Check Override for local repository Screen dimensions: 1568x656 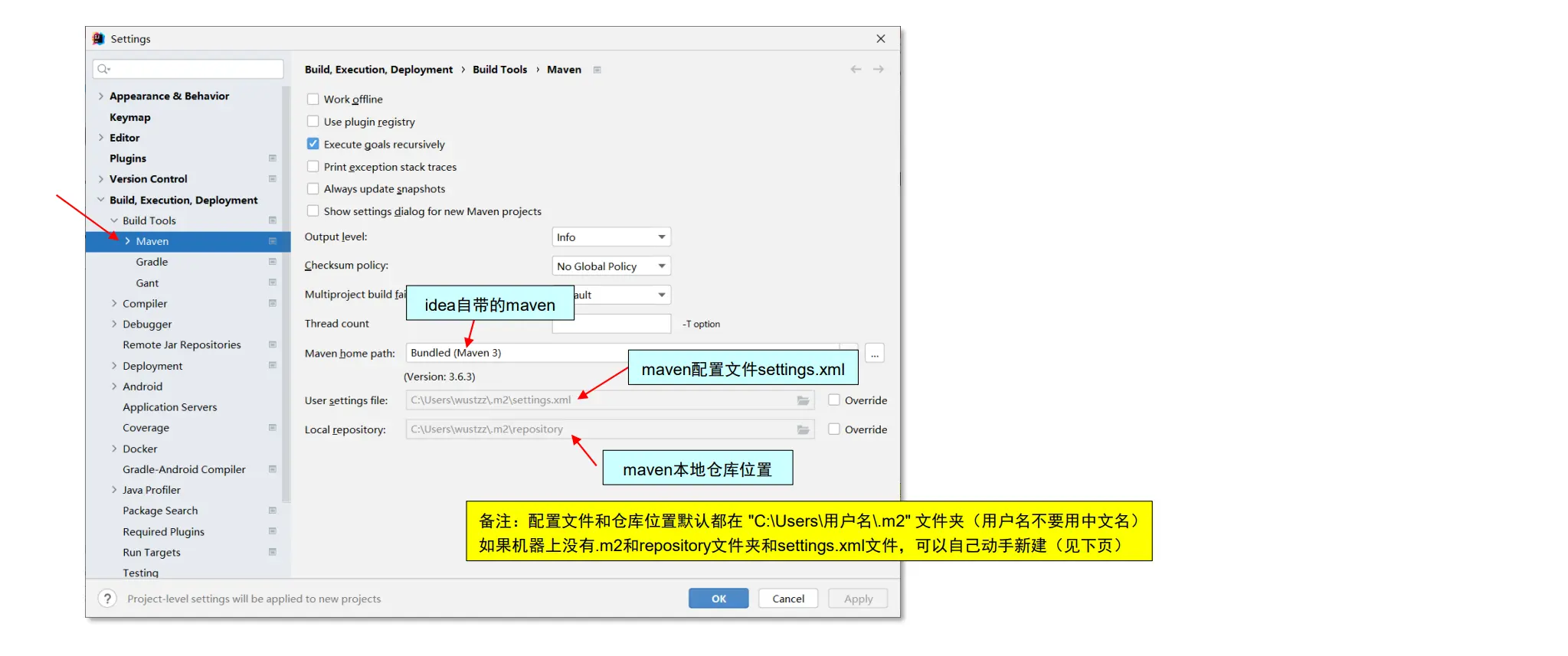[834, 429]
